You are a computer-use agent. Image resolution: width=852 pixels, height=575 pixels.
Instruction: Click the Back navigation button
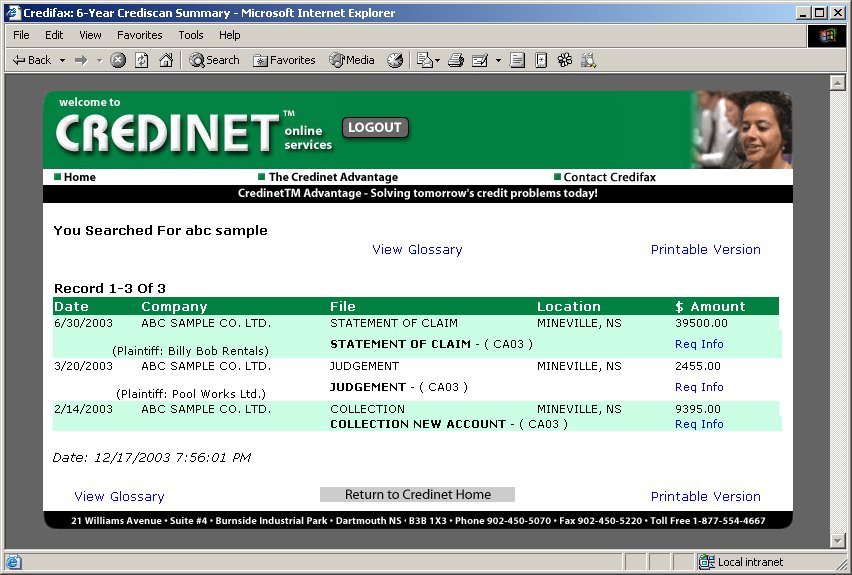[x=32, y=60]
